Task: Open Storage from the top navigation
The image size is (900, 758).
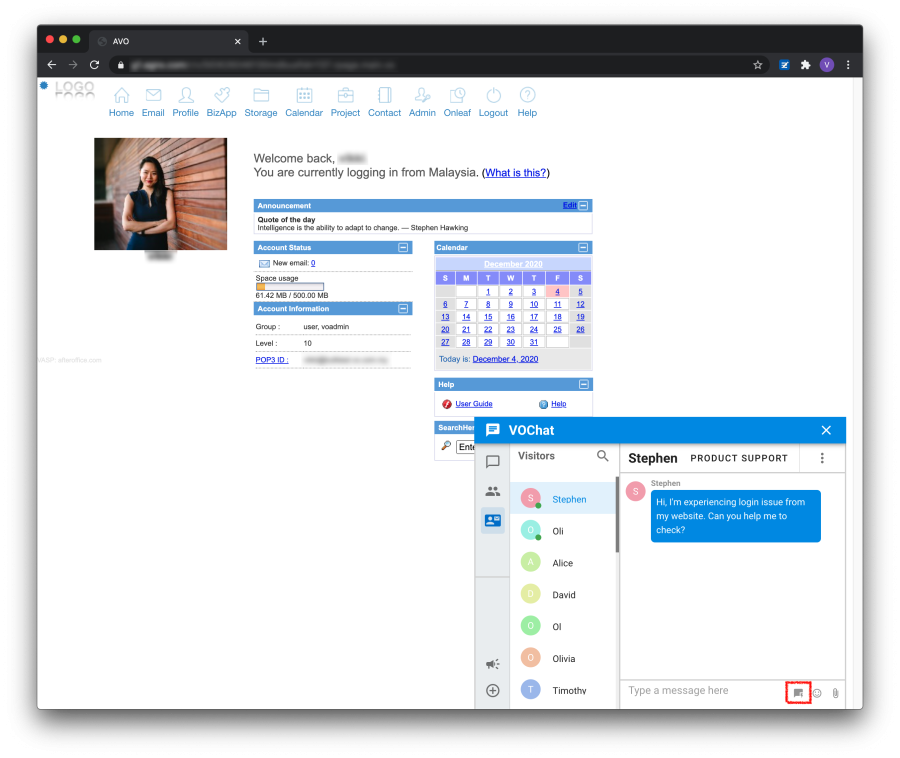Action: [261, 102]
